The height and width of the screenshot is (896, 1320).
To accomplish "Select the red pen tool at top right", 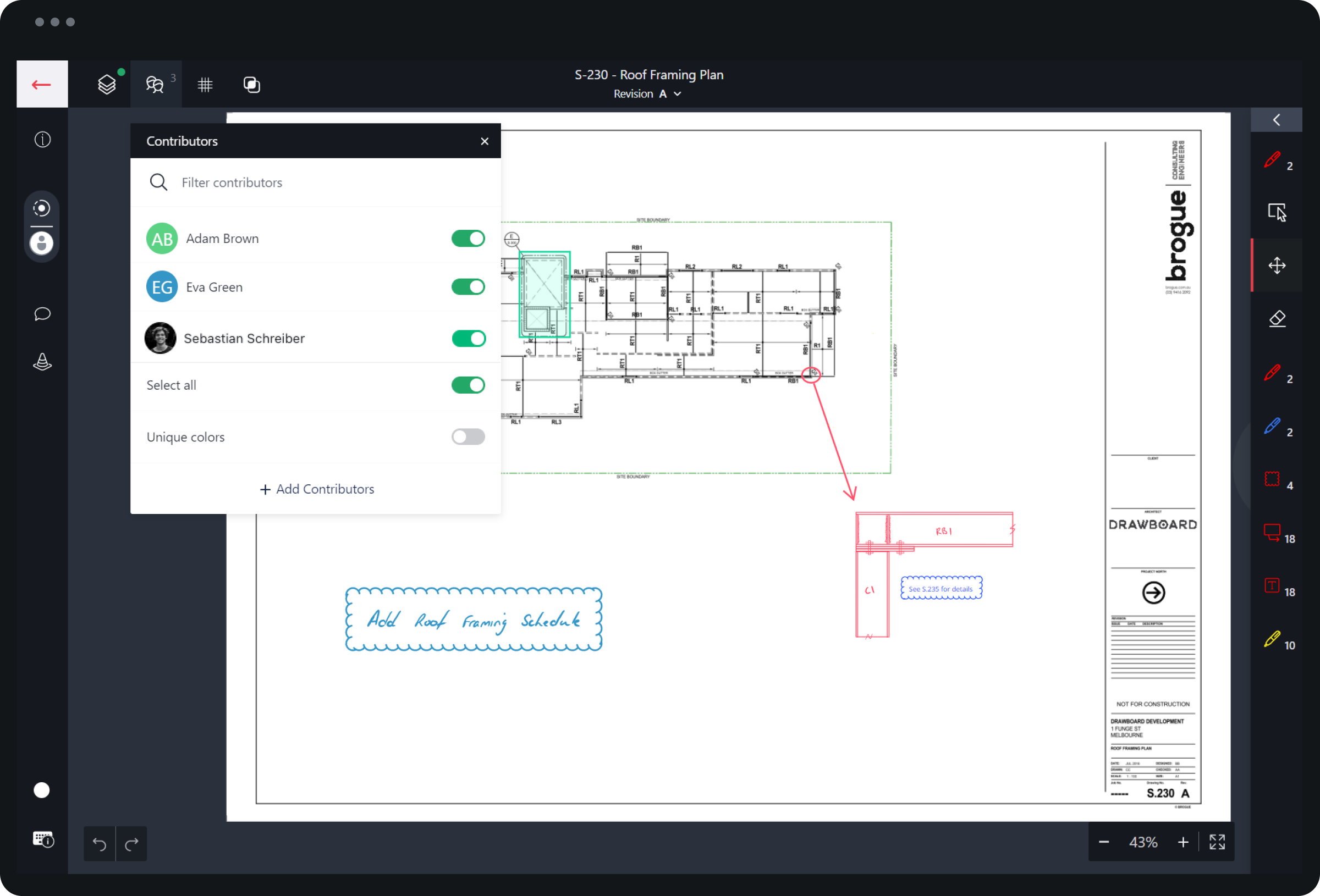I will click(1272, 161).
